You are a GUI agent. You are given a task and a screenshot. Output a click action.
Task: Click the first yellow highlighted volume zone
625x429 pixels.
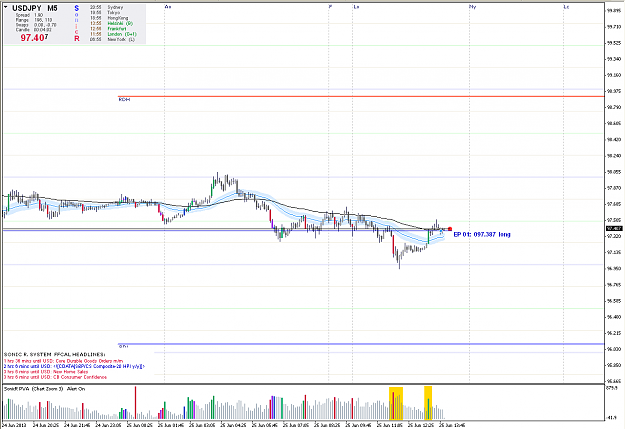396,403
